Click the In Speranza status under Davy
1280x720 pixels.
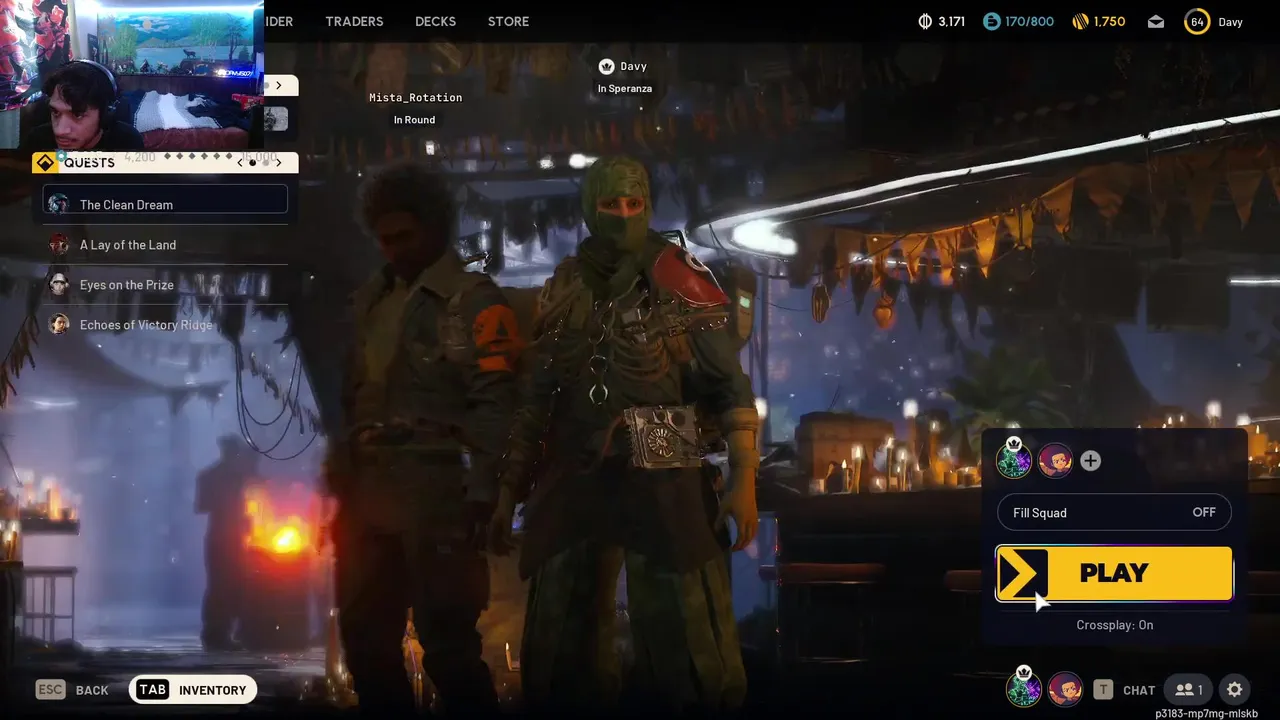[625, 88]
